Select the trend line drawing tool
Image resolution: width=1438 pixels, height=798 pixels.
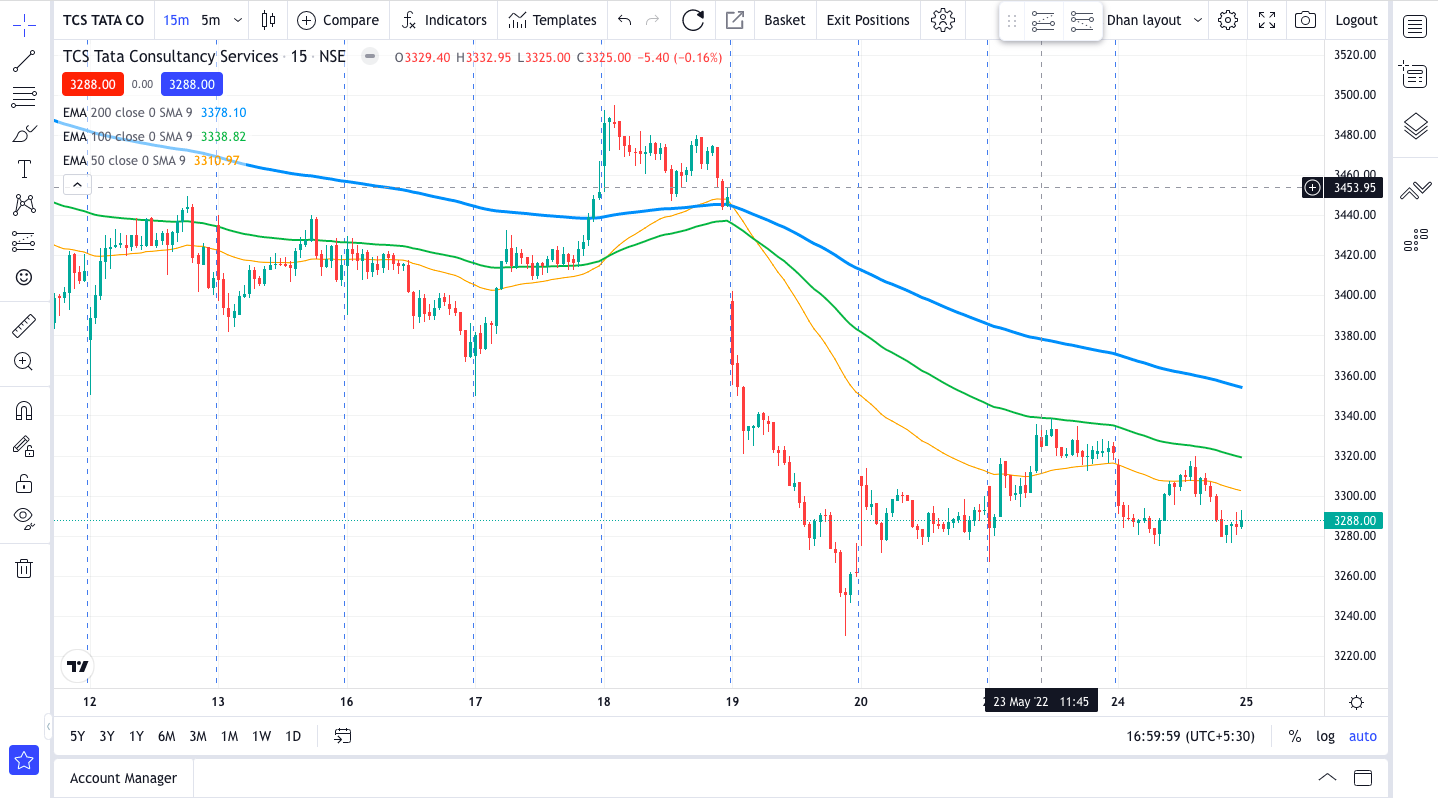tap(24, 61)
